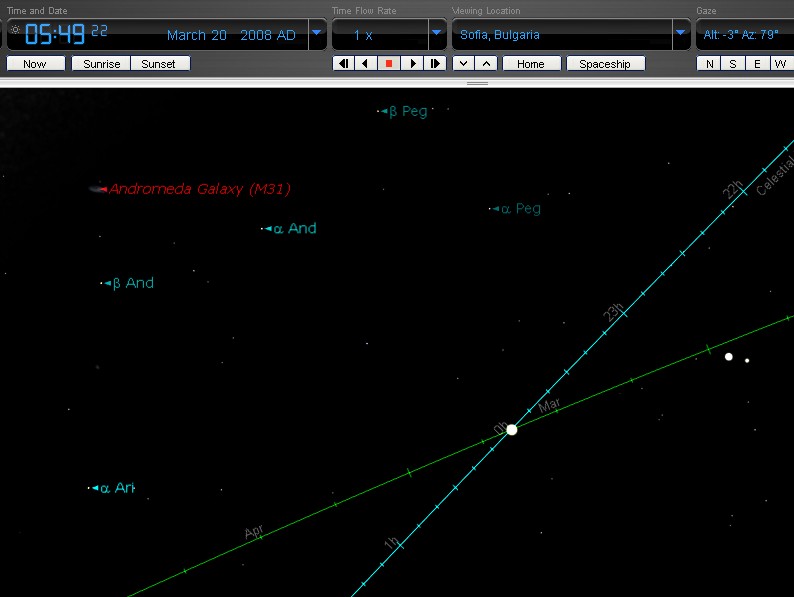Expand the Time Flow Rate dropdown
Screen dimensions: 794x597
pyautogui.click(x=436, y=33)
